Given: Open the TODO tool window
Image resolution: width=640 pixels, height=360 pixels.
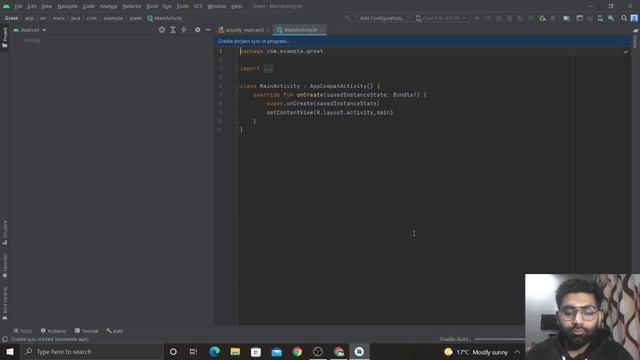Looking at the screenshot, I should click(x=22, y=331).
